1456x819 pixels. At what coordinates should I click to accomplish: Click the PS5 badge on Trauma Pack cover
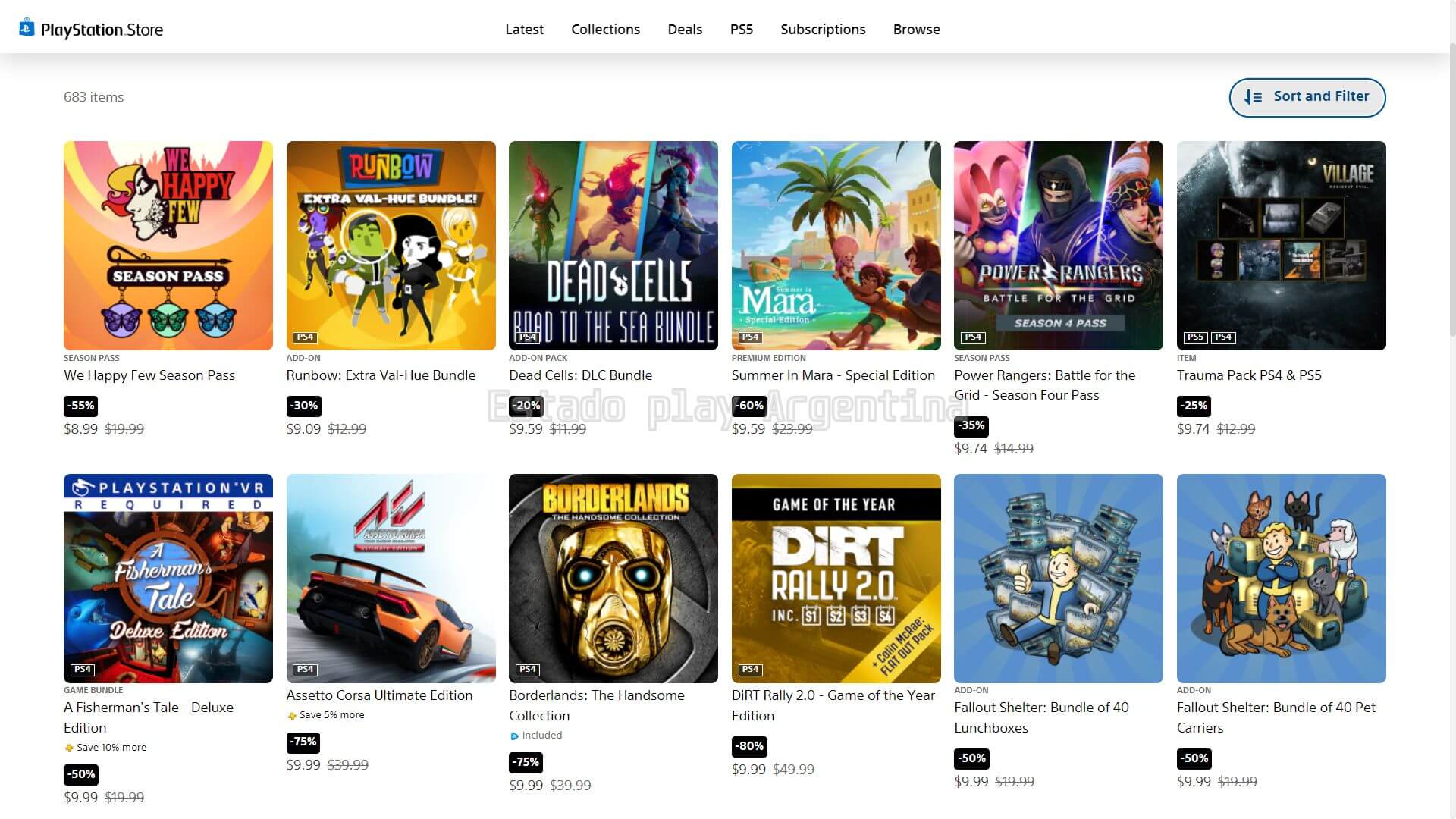click(1195, 337)
